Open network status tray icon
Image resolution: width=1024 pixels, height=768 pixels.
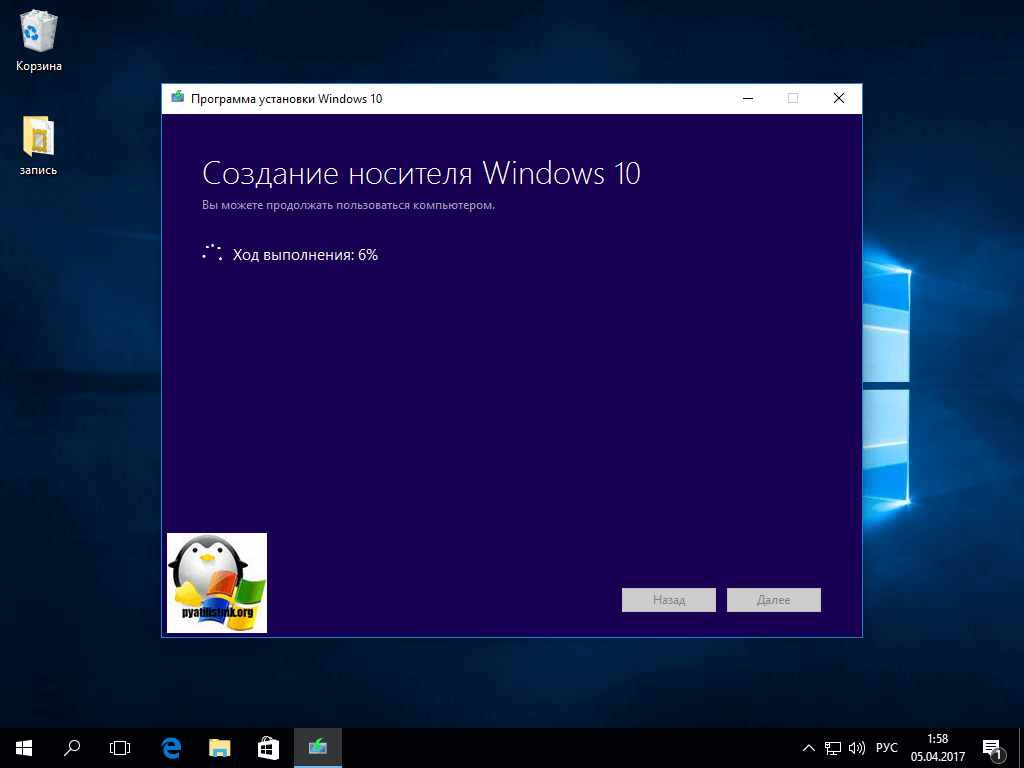(833, 748)
